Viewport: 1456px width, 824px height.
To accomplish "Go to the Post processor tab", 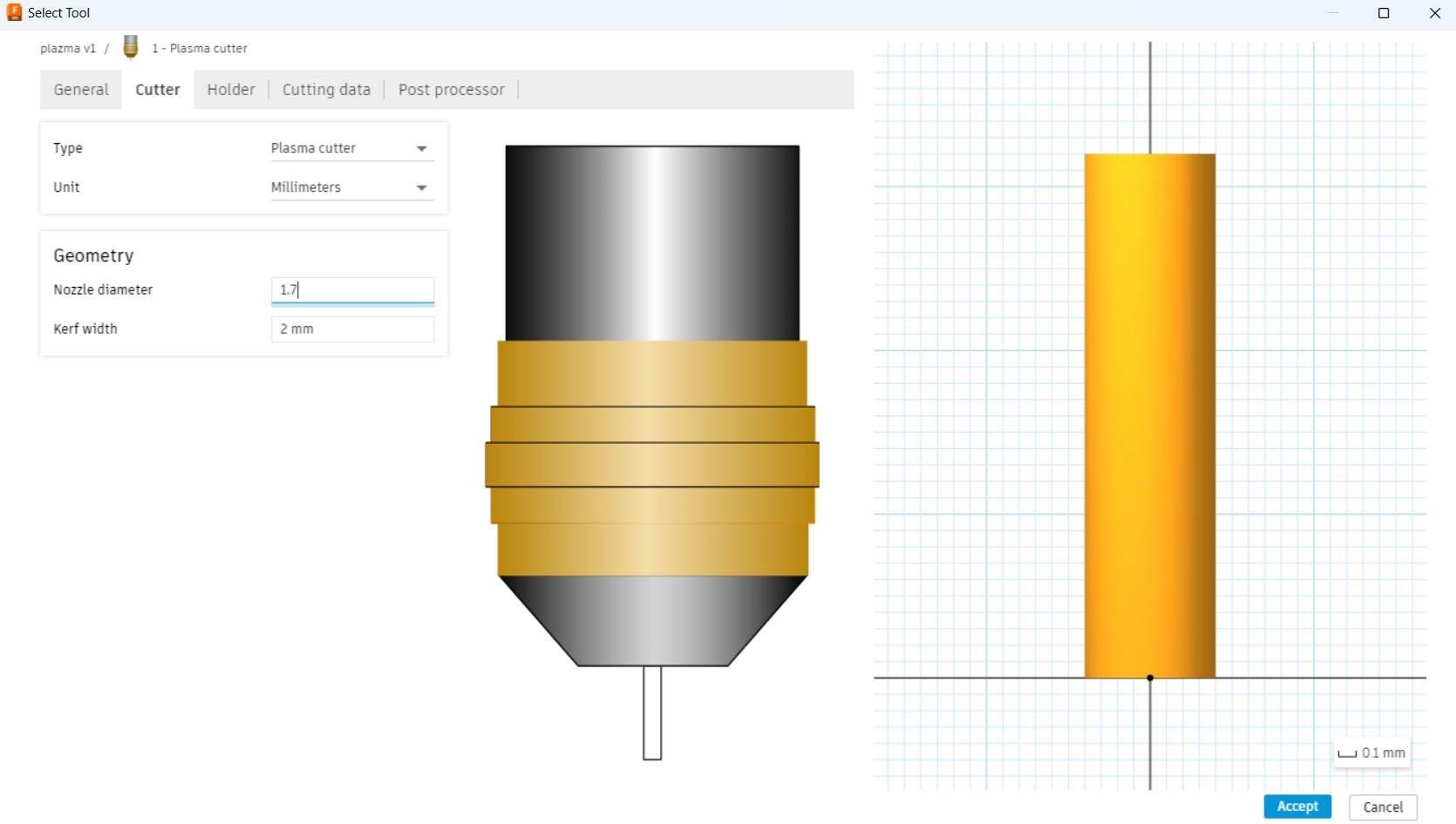I will tap(452, 90).
